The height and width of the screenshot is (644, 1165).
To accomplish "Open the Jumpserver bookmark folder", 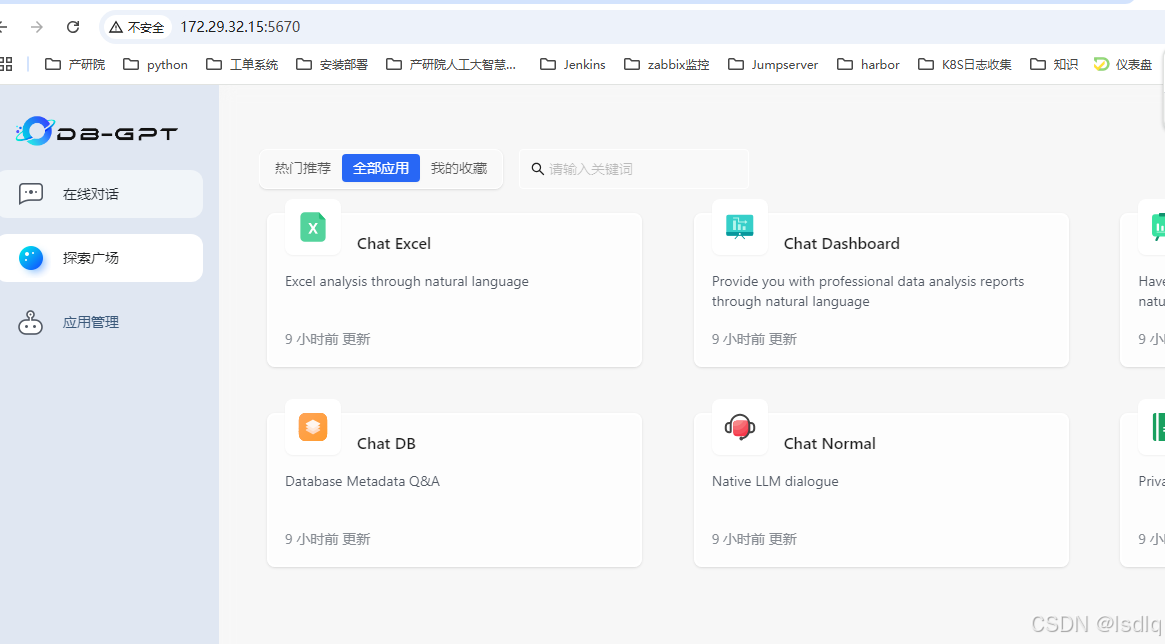I will tap(773, 65).
